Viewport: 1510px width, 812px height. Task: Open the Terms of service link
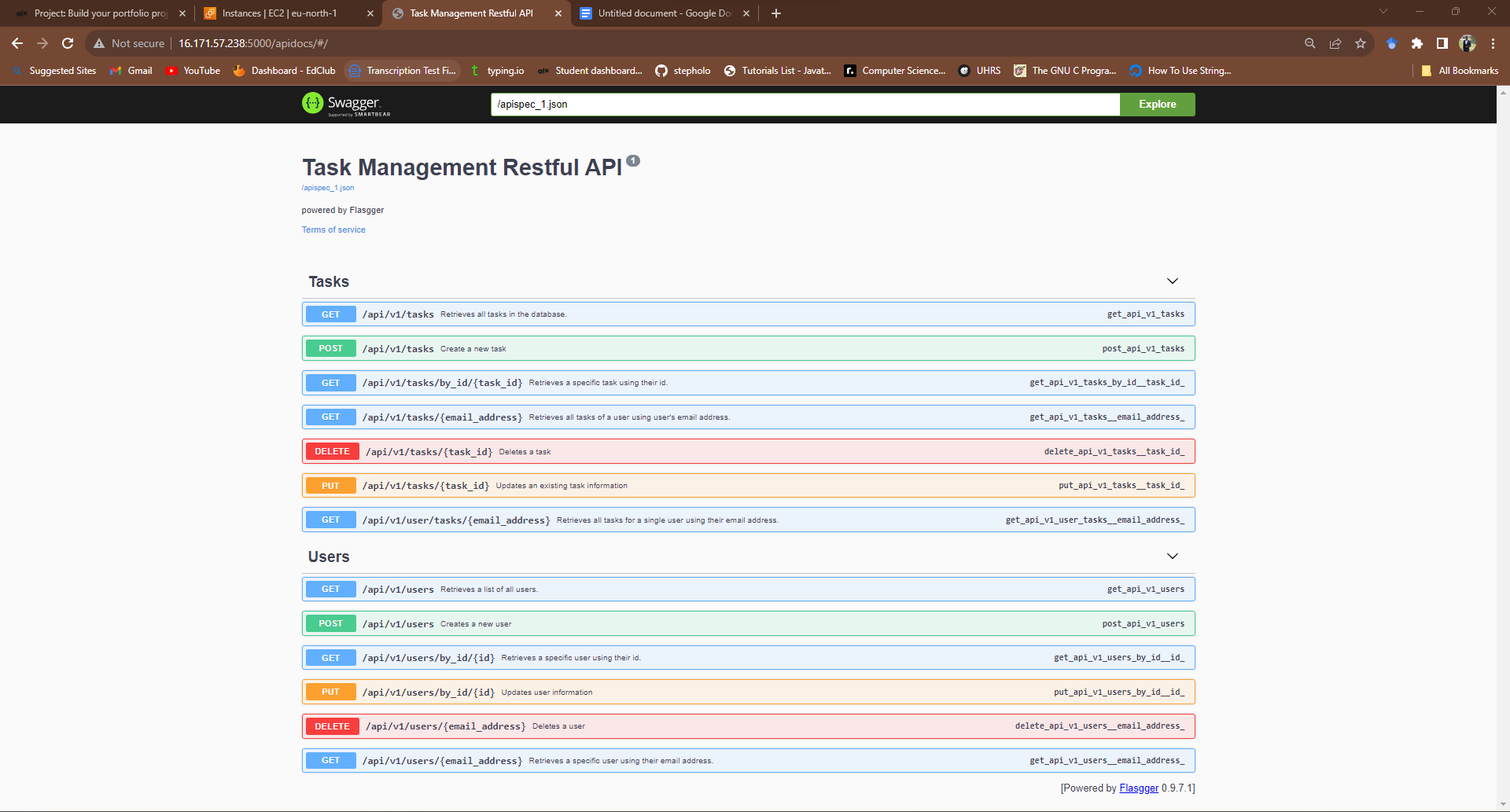click(x=333, y=230)
